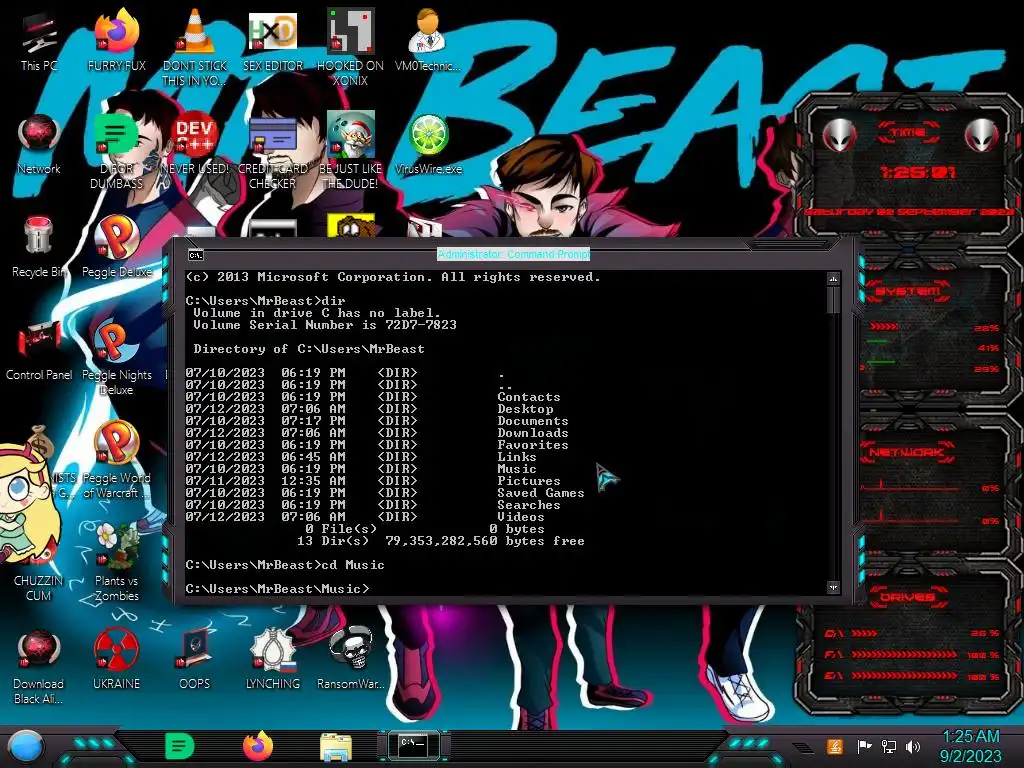Click the Command Prompt window title icon
This screenshot has height=768, width=1024.
pyautogui.click(x=195, y=255)
